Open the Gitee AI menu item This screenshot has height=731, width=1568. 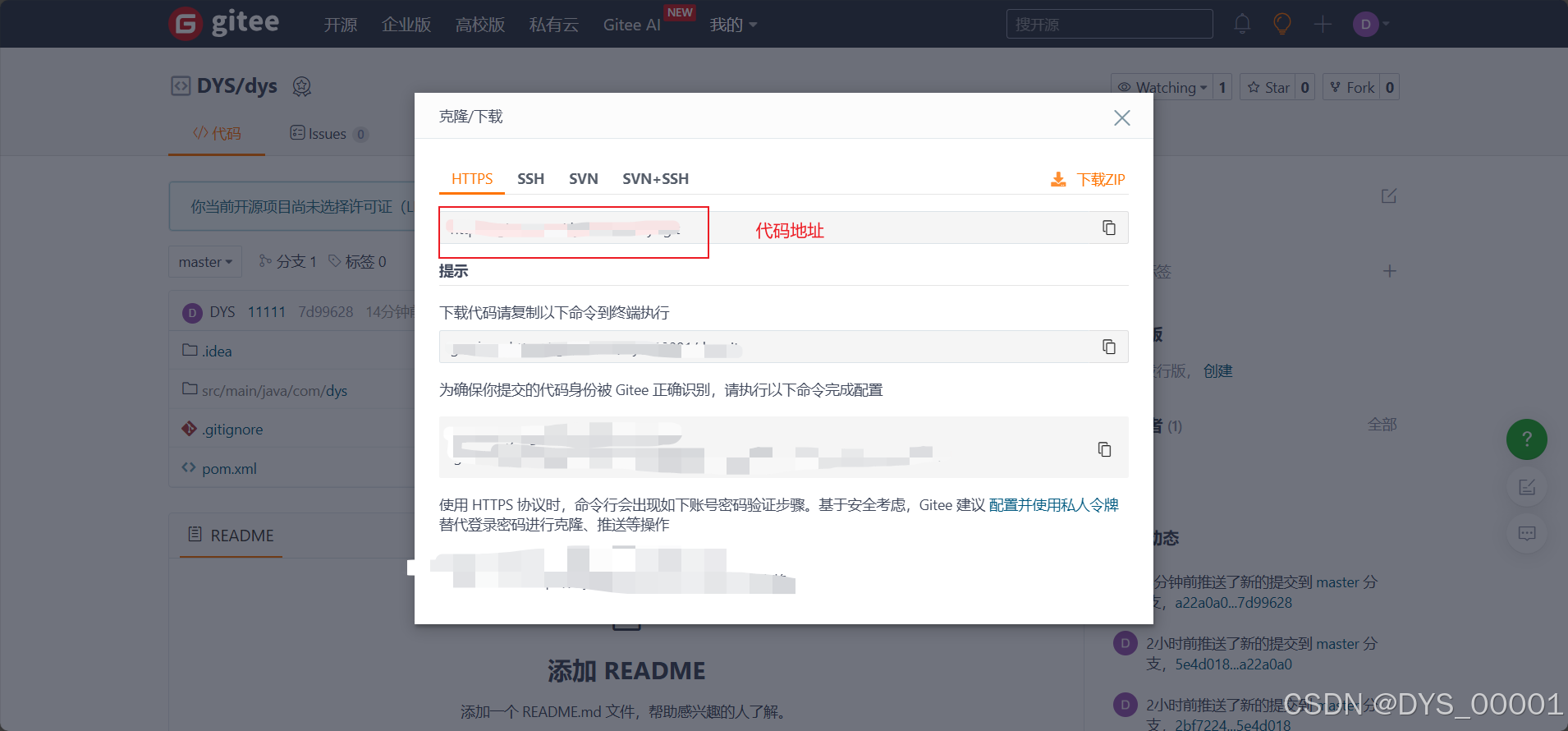[x=632, y=25]
